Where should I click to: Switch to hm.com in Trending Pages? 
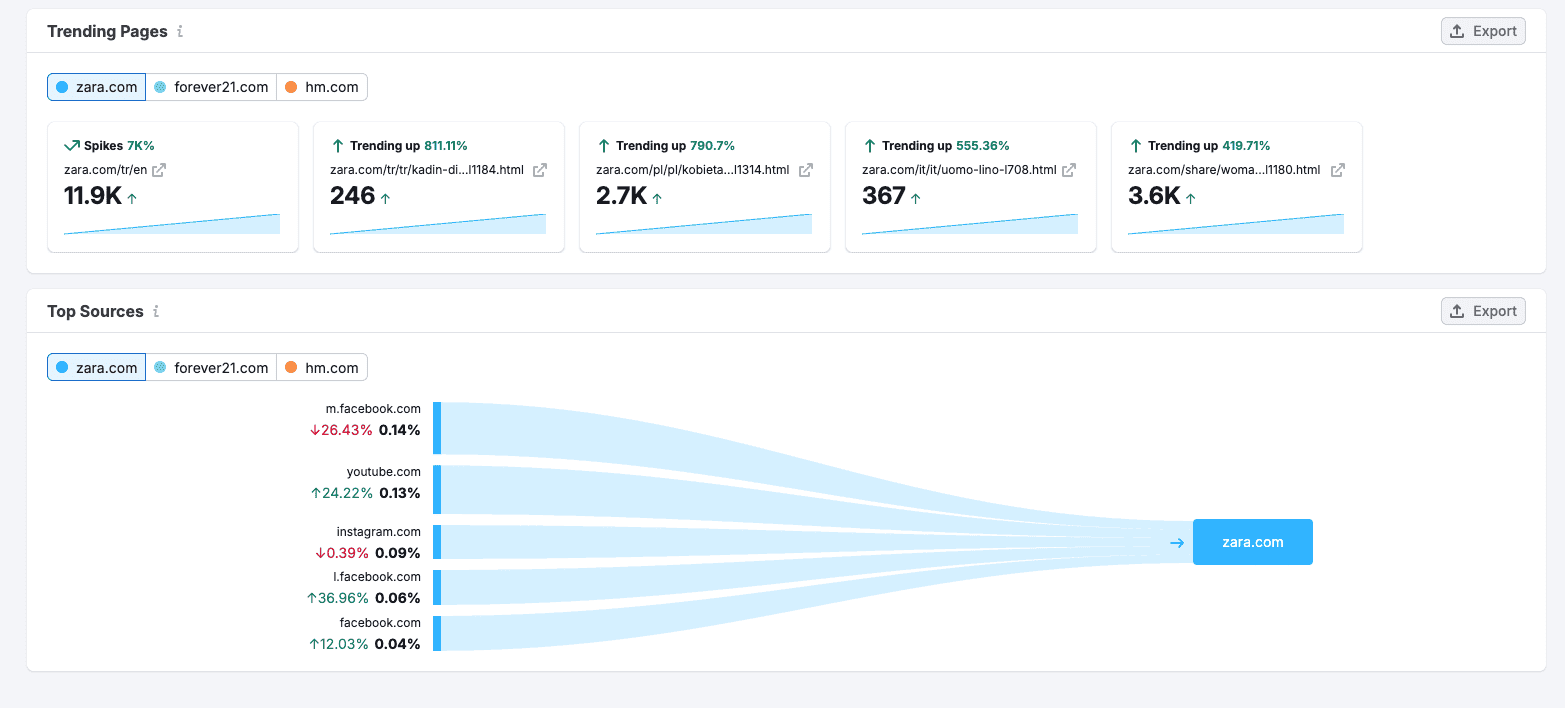pyautogui.click(x=322, y=87)
